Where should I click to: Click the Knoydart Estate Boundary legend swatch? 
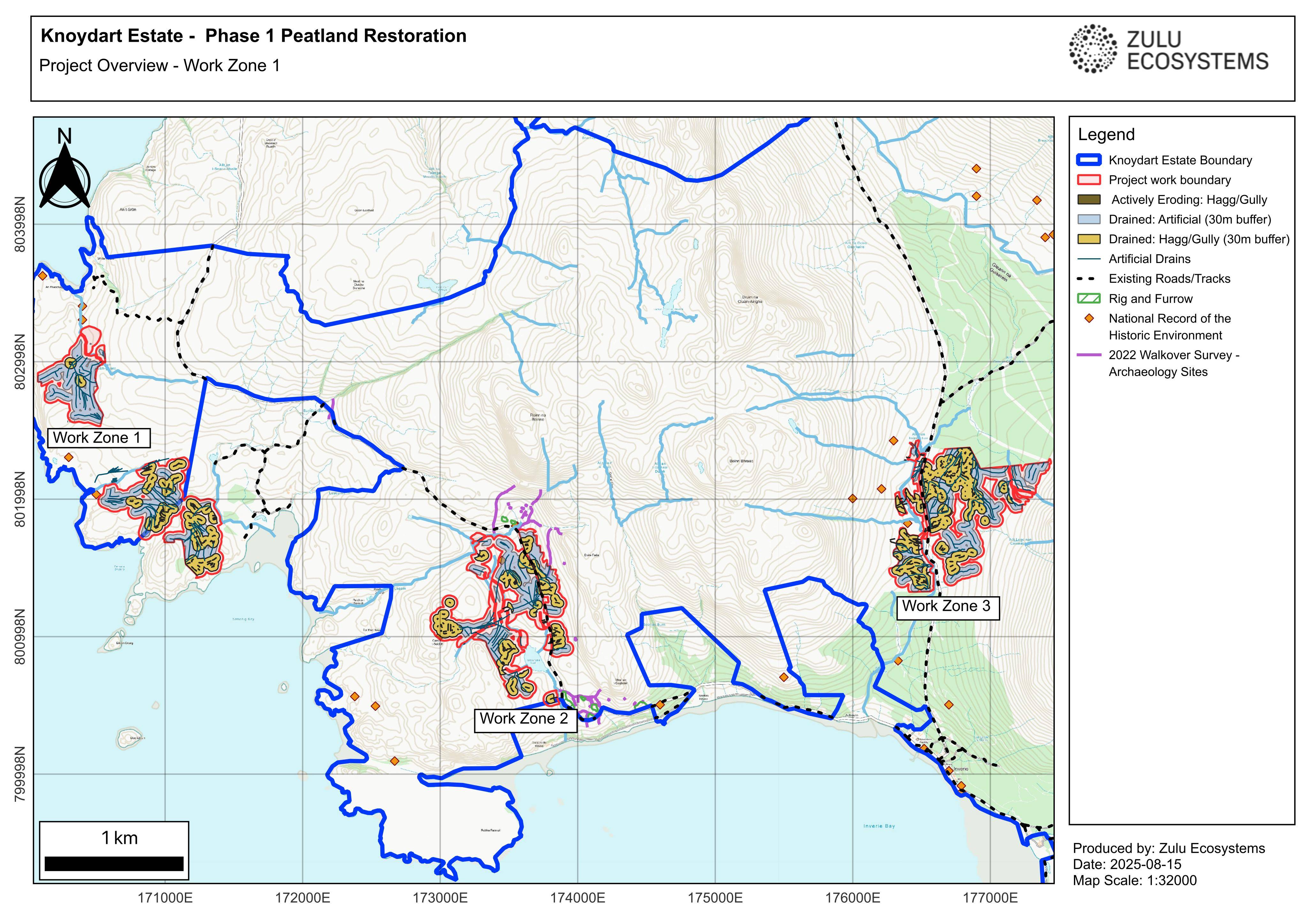[1089, 160]
